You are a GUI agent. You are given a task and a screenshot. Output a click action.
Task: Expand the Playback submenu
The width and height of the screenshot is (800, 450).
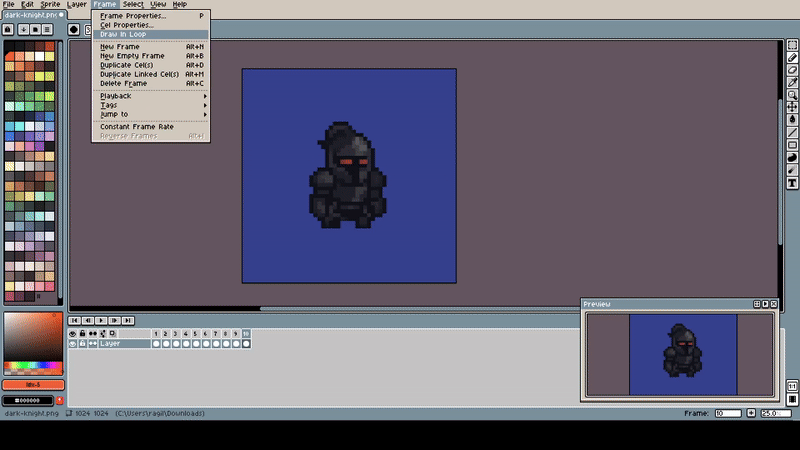pyautogui.click(x=151, y=96)
